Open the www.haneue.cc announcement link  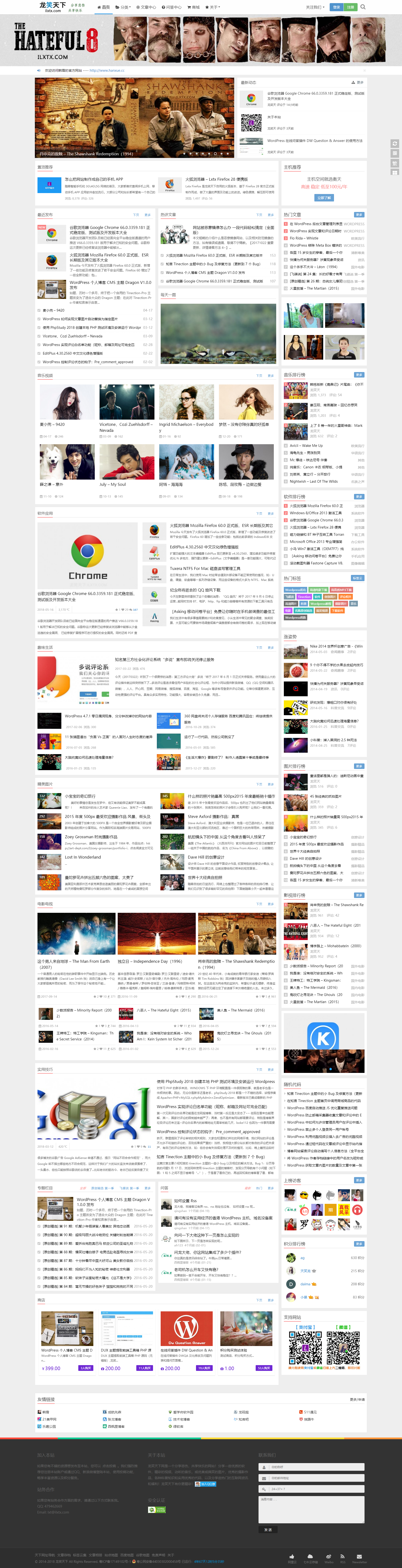(107, 70)
